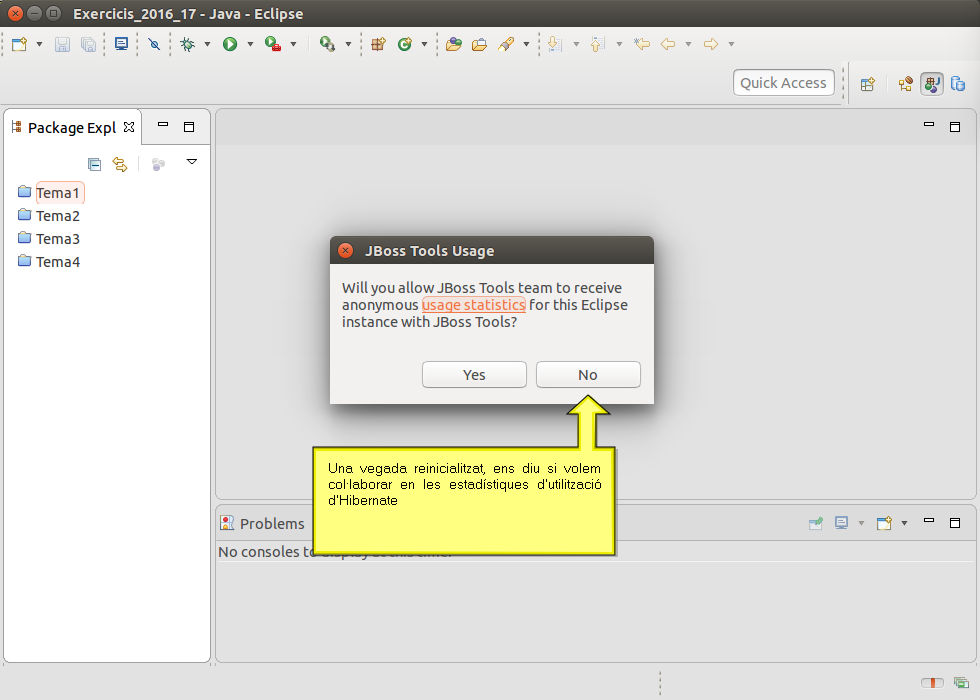
Task: Click the New Java Class icon
Action: [405, 44]
